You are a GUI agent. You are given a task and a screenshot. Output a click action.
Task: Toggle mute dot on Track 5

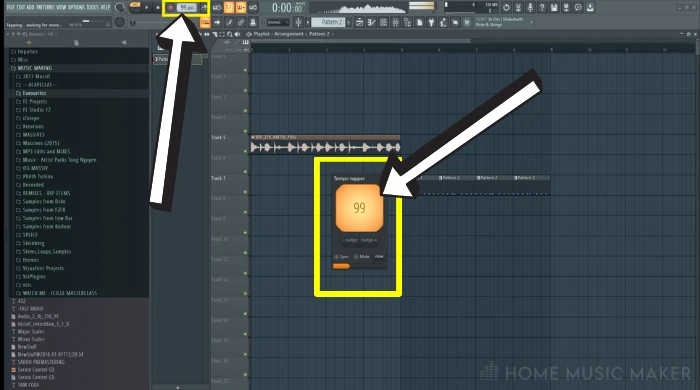[x=245, y=151]
